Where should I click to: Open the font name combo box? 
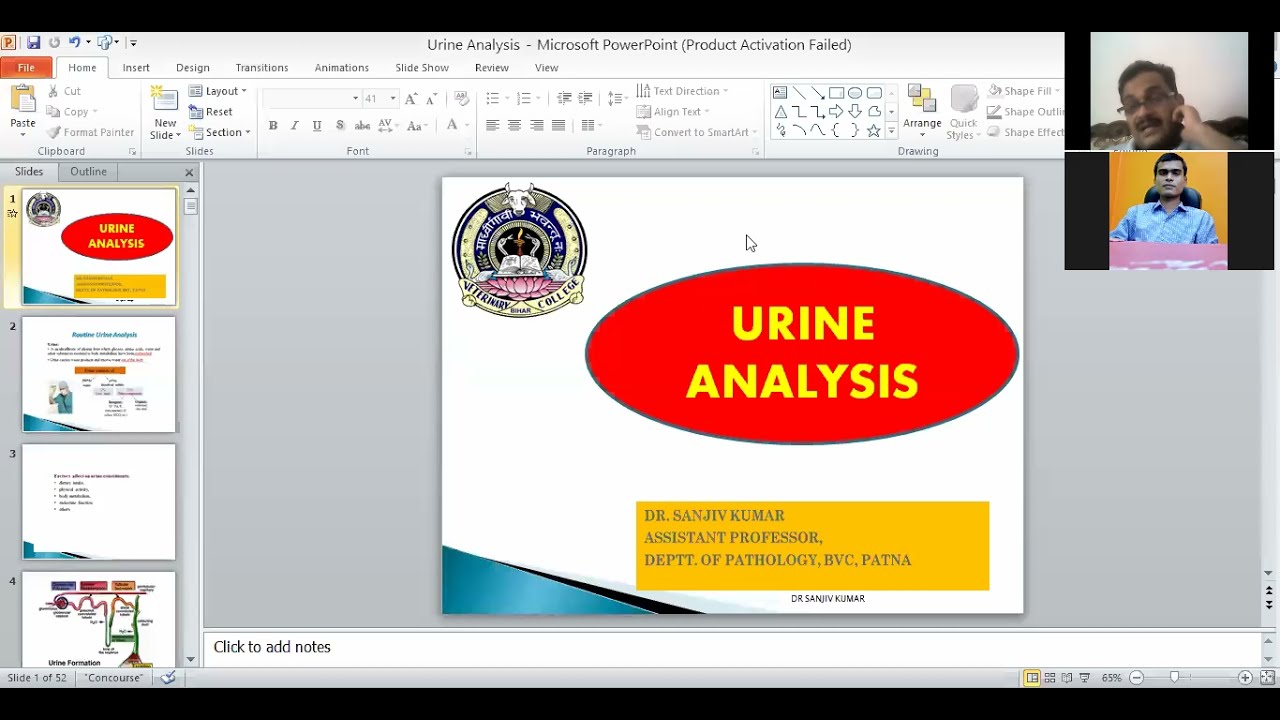313,98
